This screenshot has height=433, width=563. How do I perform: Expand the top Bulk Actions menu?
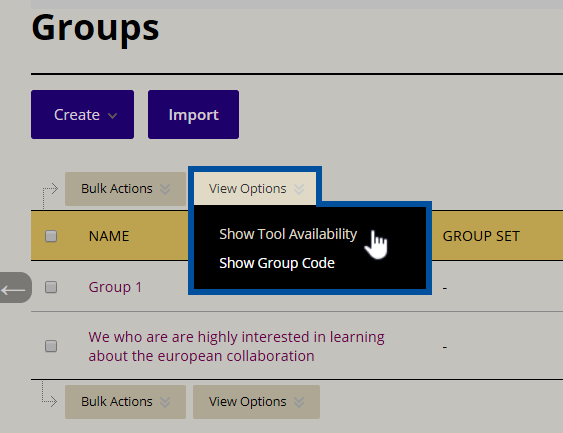coord(125,189)
